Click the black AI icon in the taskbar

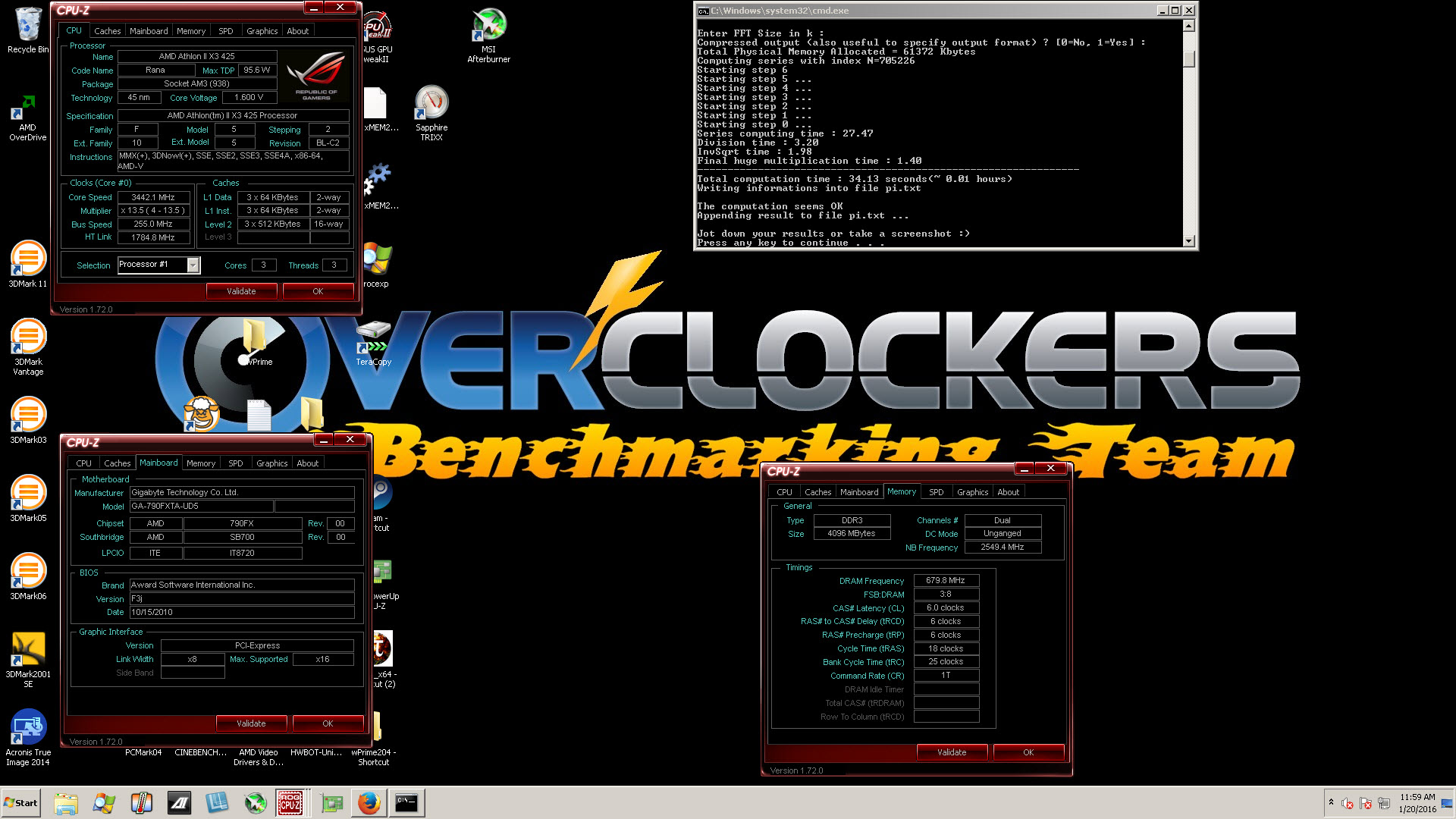pos(180,802)
